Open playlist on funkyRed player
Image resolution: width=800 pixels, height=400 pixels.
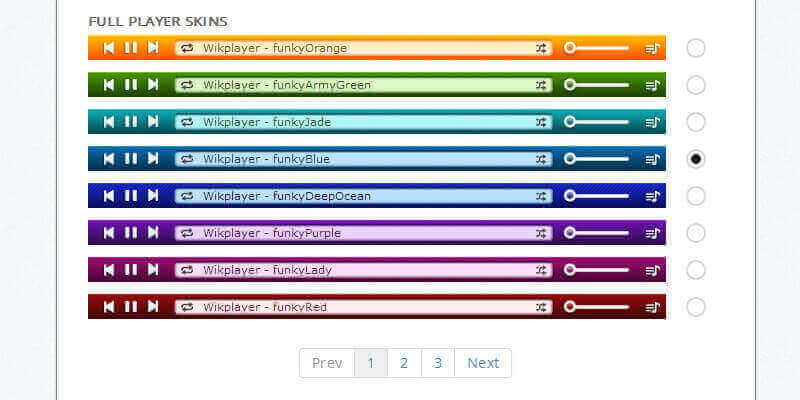[653, 308]
